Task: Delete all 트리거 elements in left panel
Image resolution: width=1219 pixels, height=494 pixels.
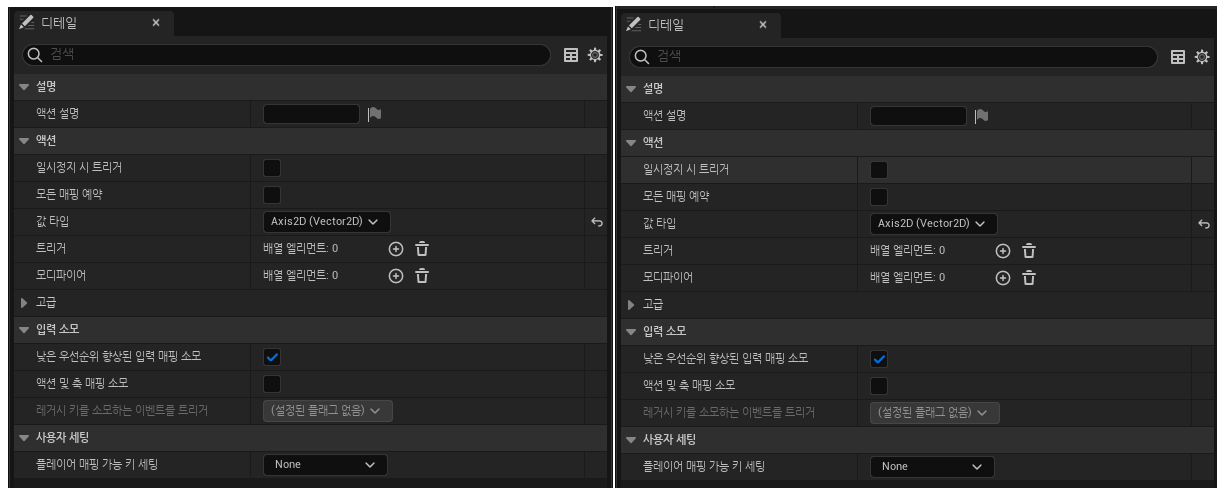Action: [422, 248]
